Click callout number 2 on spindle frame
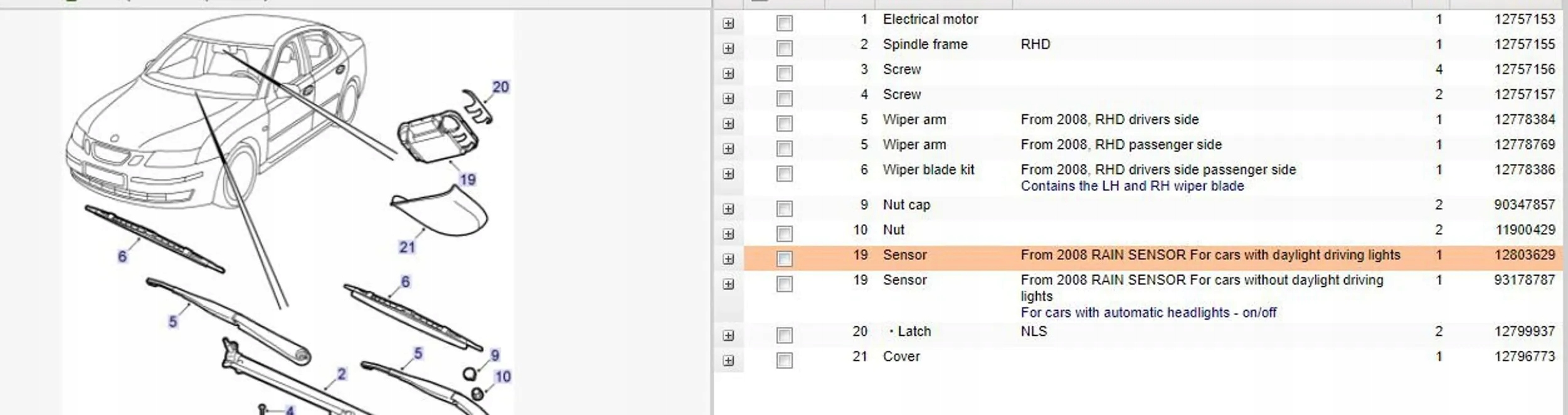The width and height of the screenshot is (1568, 415). click(341, 374)
